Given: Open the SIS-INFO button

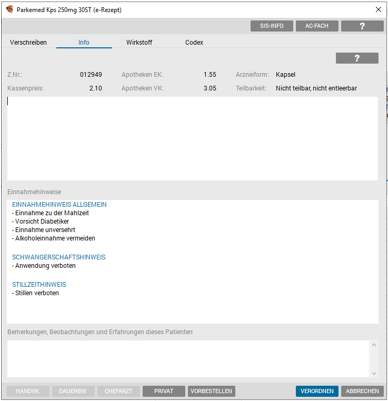Looking at the screenshot, I should click(x=272, y=26).
